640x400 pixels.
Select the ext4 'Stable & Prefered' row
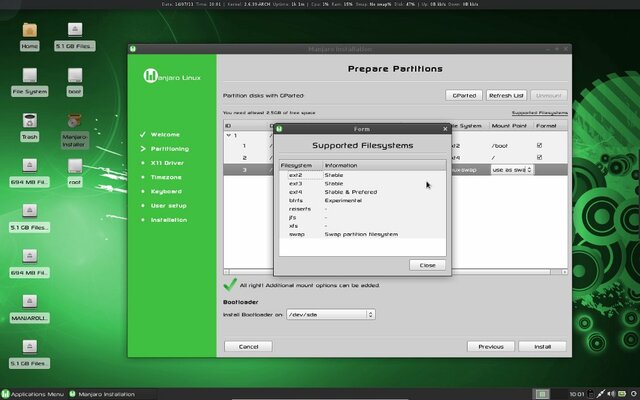[362, 192]
